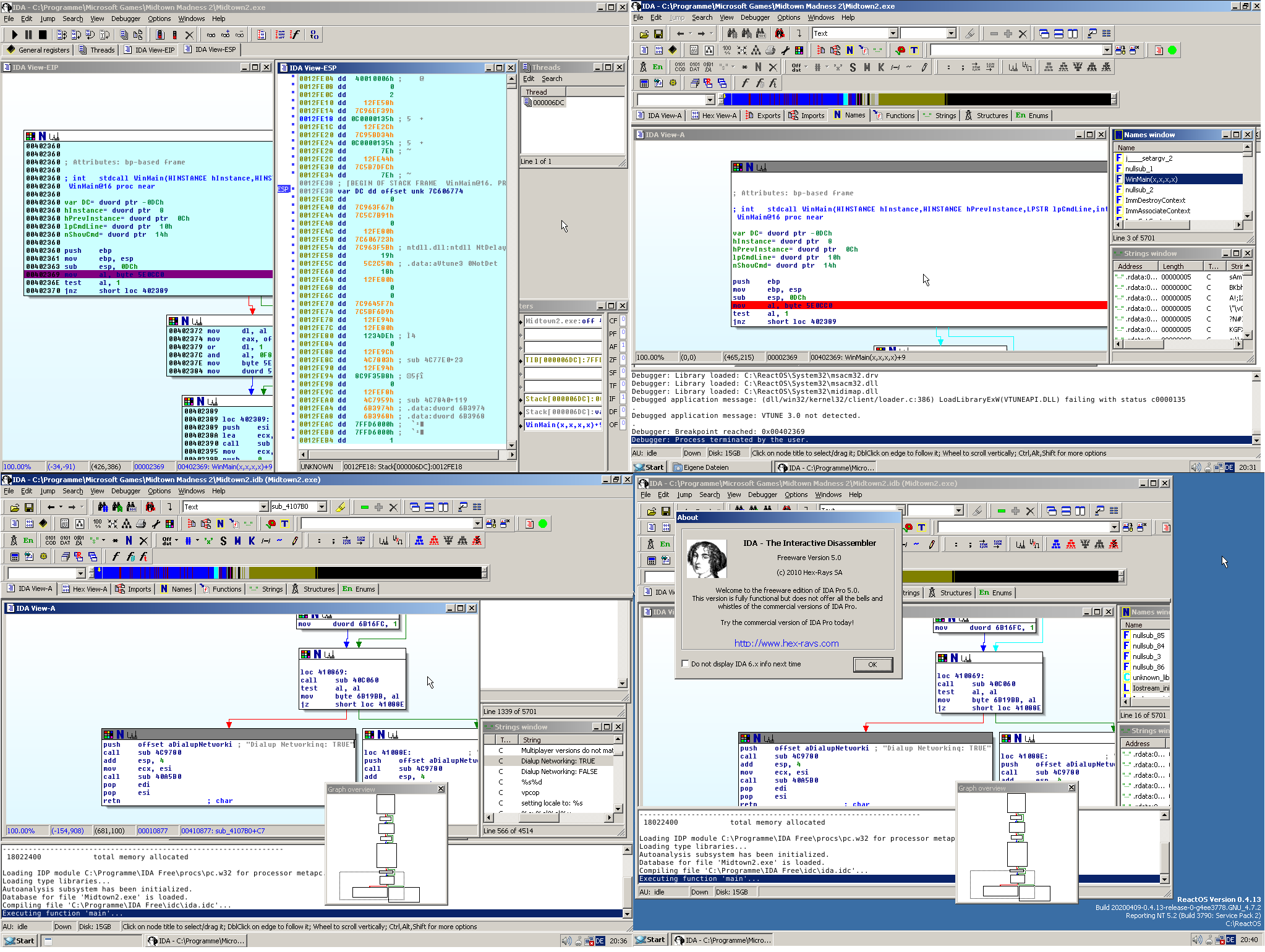Viewport: 1265px width, 952px height.
Task: Click navigation color band in top-right window
Action: [918, 99]
